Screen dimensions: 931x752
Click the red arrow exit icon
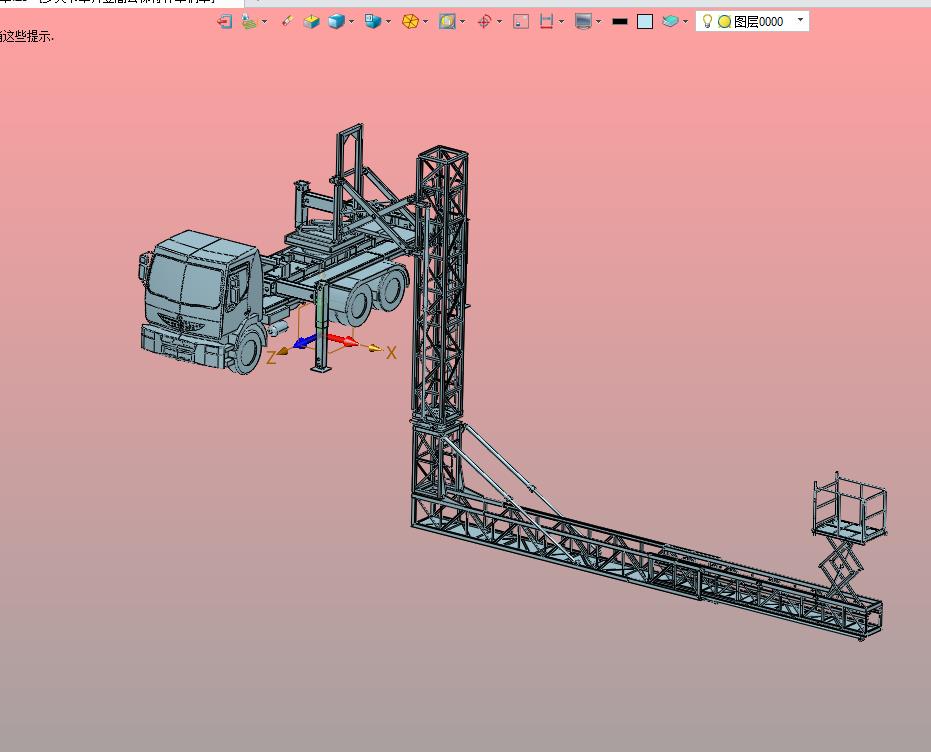click(x=225, y=21)
